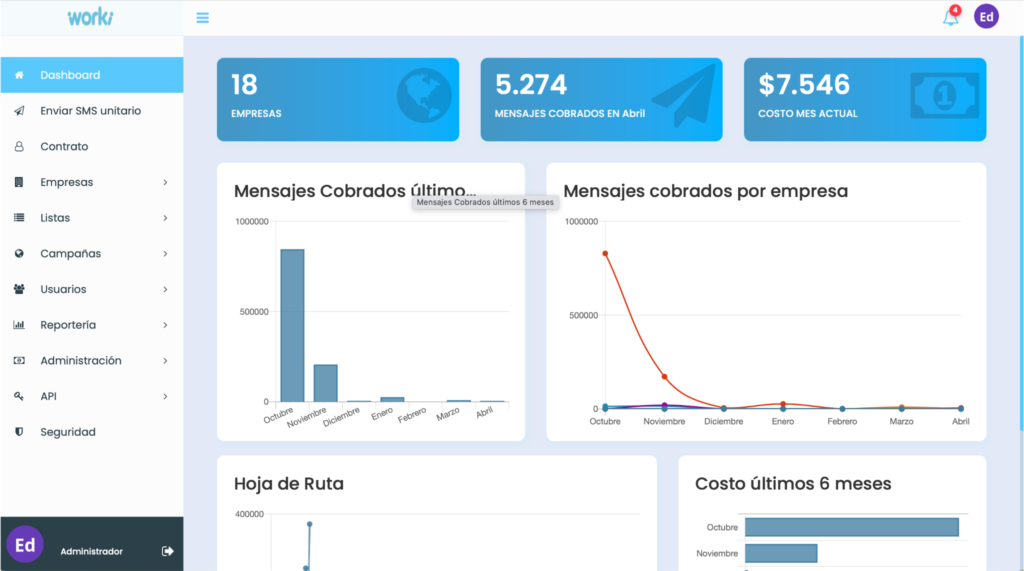
Task: Expand the API submenu chevron
Action: coord(165,397)
